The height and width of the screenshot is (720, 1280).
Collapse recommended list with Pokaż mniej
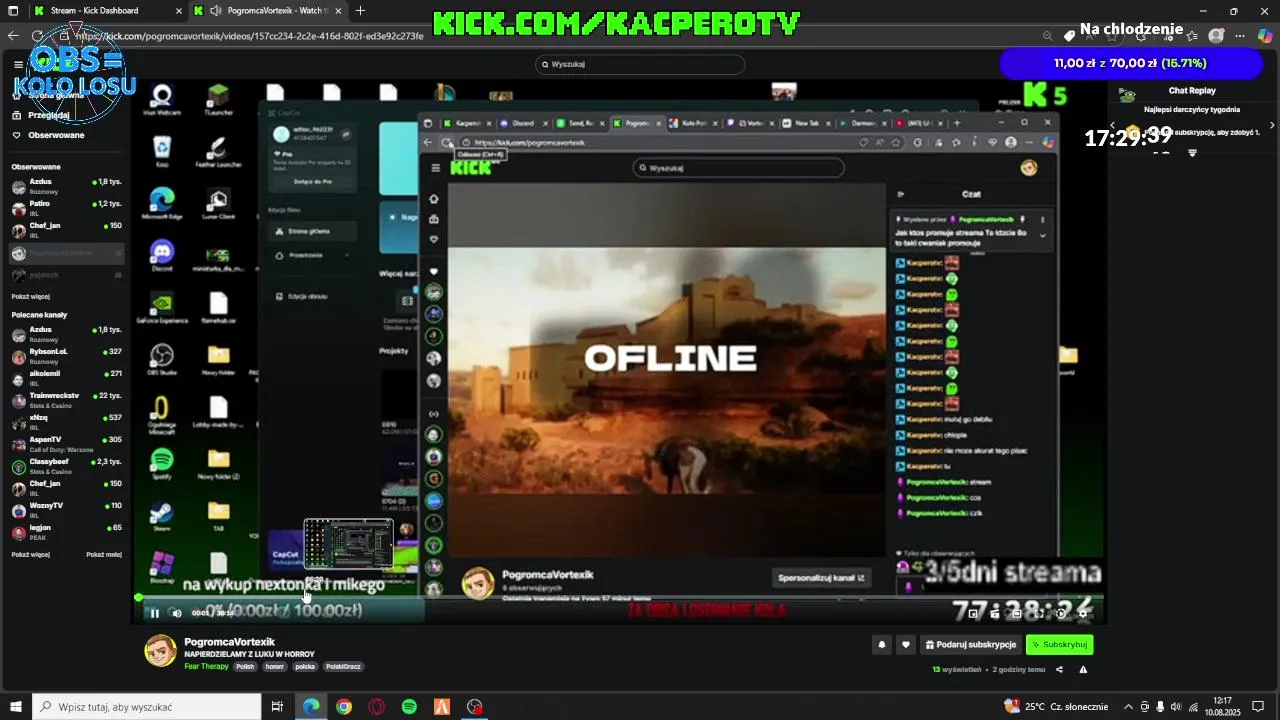coord(104,554)
